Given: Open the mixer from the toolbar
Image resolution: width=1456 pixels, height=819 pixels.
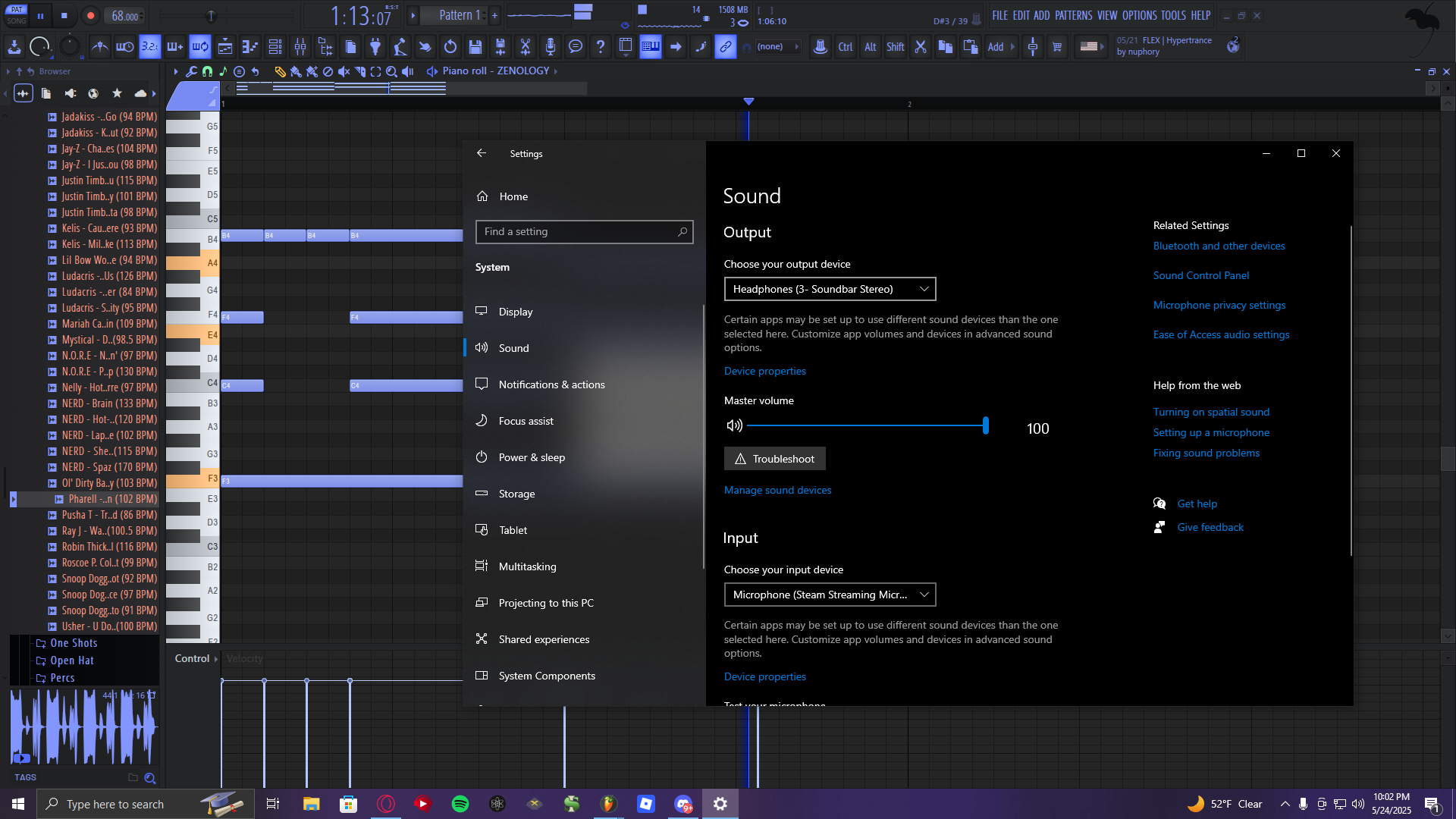Looking at the screenshot, I should [300, 47].
